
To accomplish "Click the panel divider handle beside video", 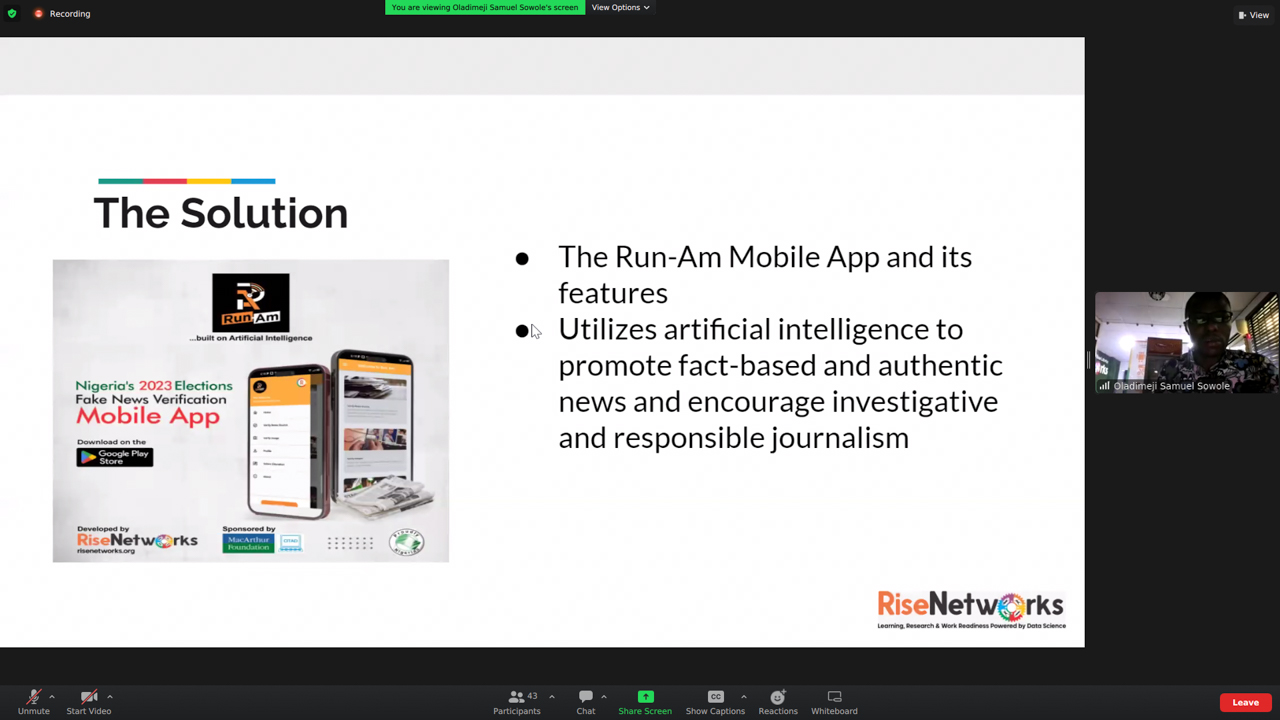I will [x=1089, y=360].
